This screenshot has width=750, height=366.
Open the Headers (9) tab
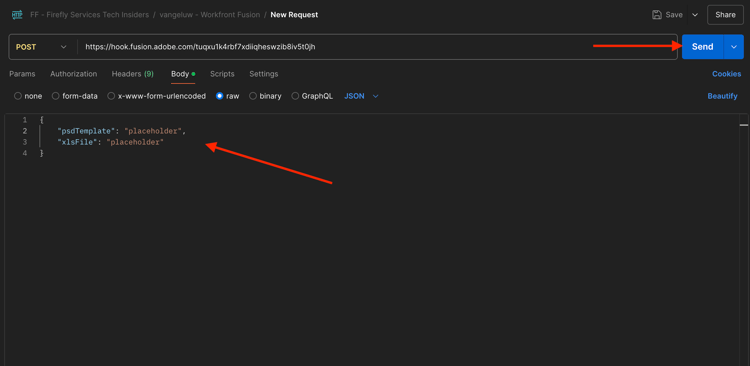[x=132, y=74]
